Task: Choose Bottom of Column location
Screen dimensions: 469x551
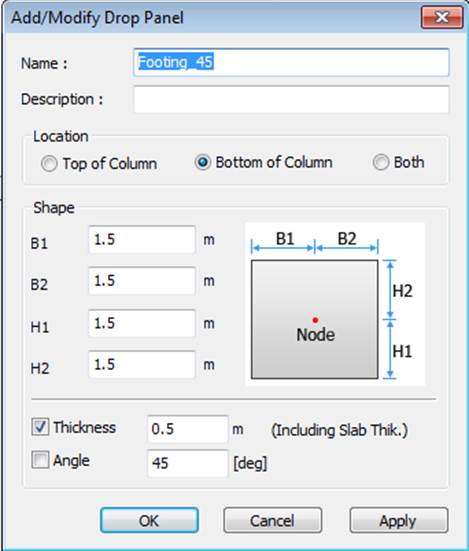Action: (x=203, y=162)
